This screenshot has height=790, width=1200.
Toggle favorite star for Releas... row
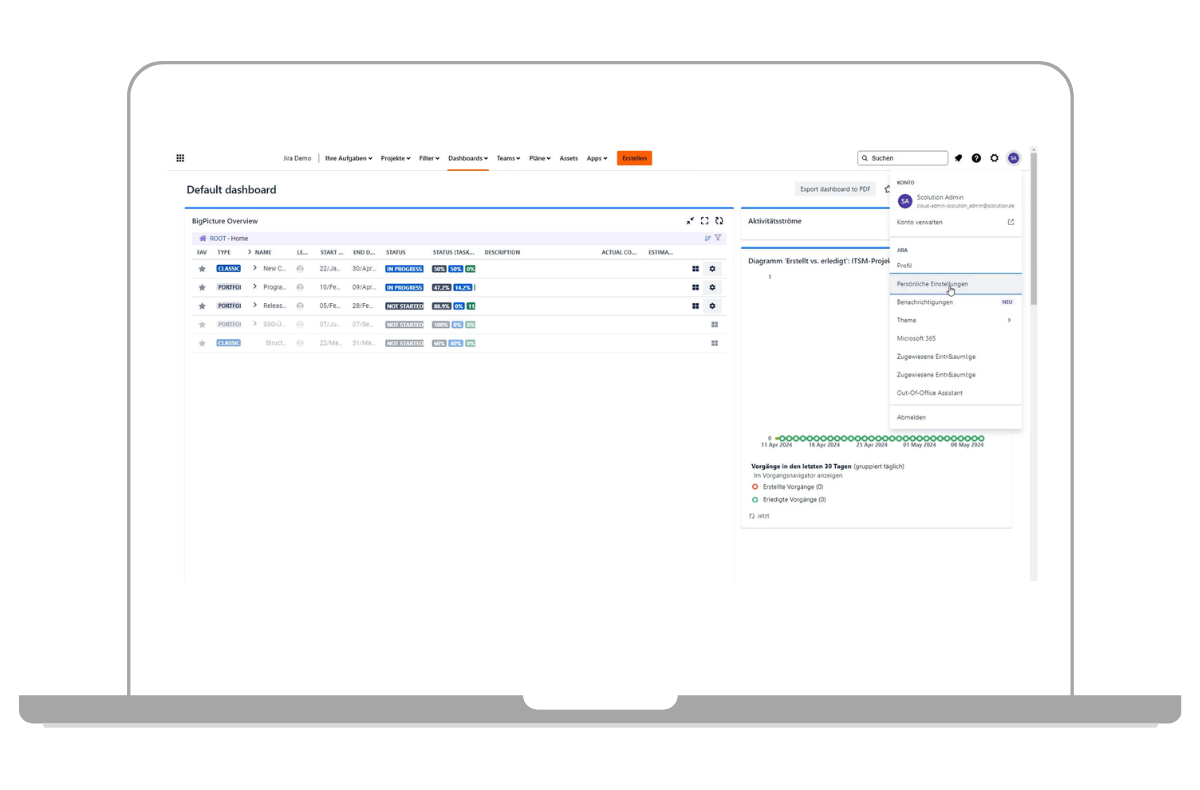coord(202,306)
